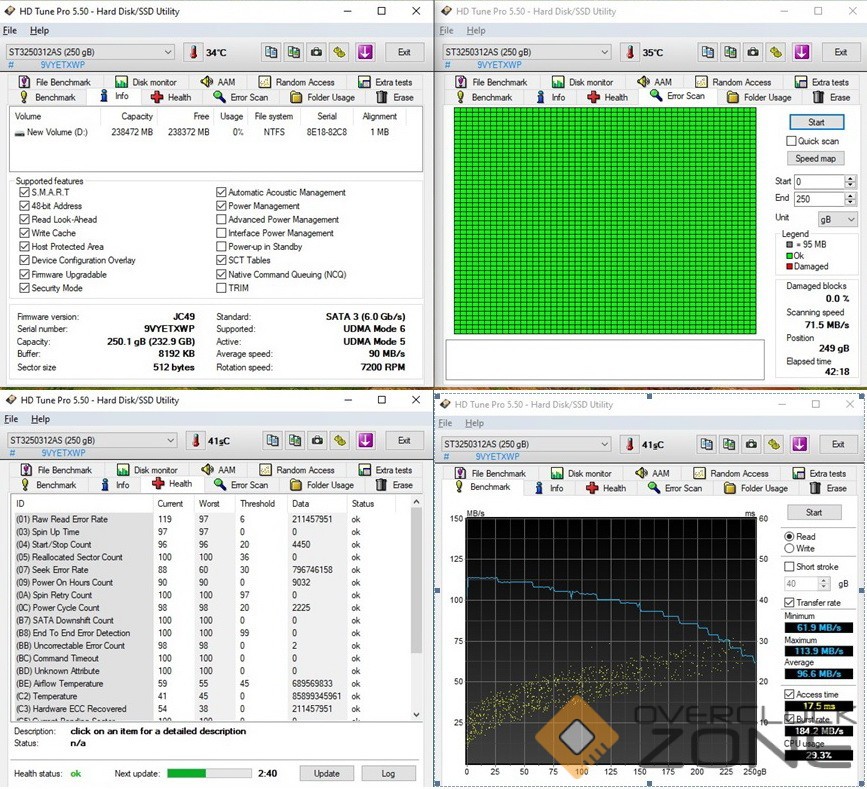Image resolution: width=867 pixels, height=789 pixels.
Task: Click the copy-text clipboard icon in the Error Scan window
Action: click(707, 52)
